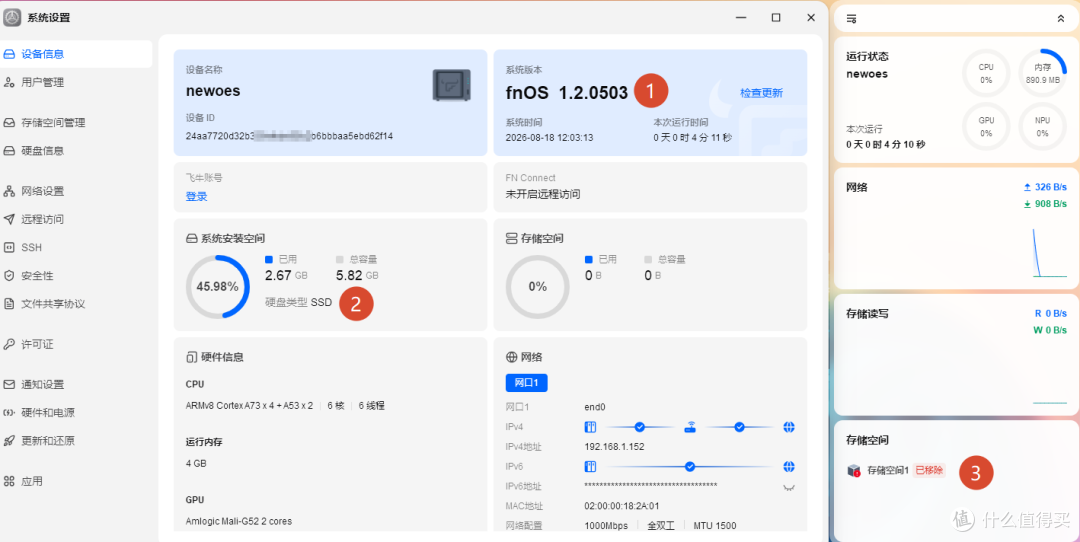Viewport: 1080px width, 542px height.
Task: Click the NPU usage gauge
Action: pyautogui.click(x=1042, y=126)
